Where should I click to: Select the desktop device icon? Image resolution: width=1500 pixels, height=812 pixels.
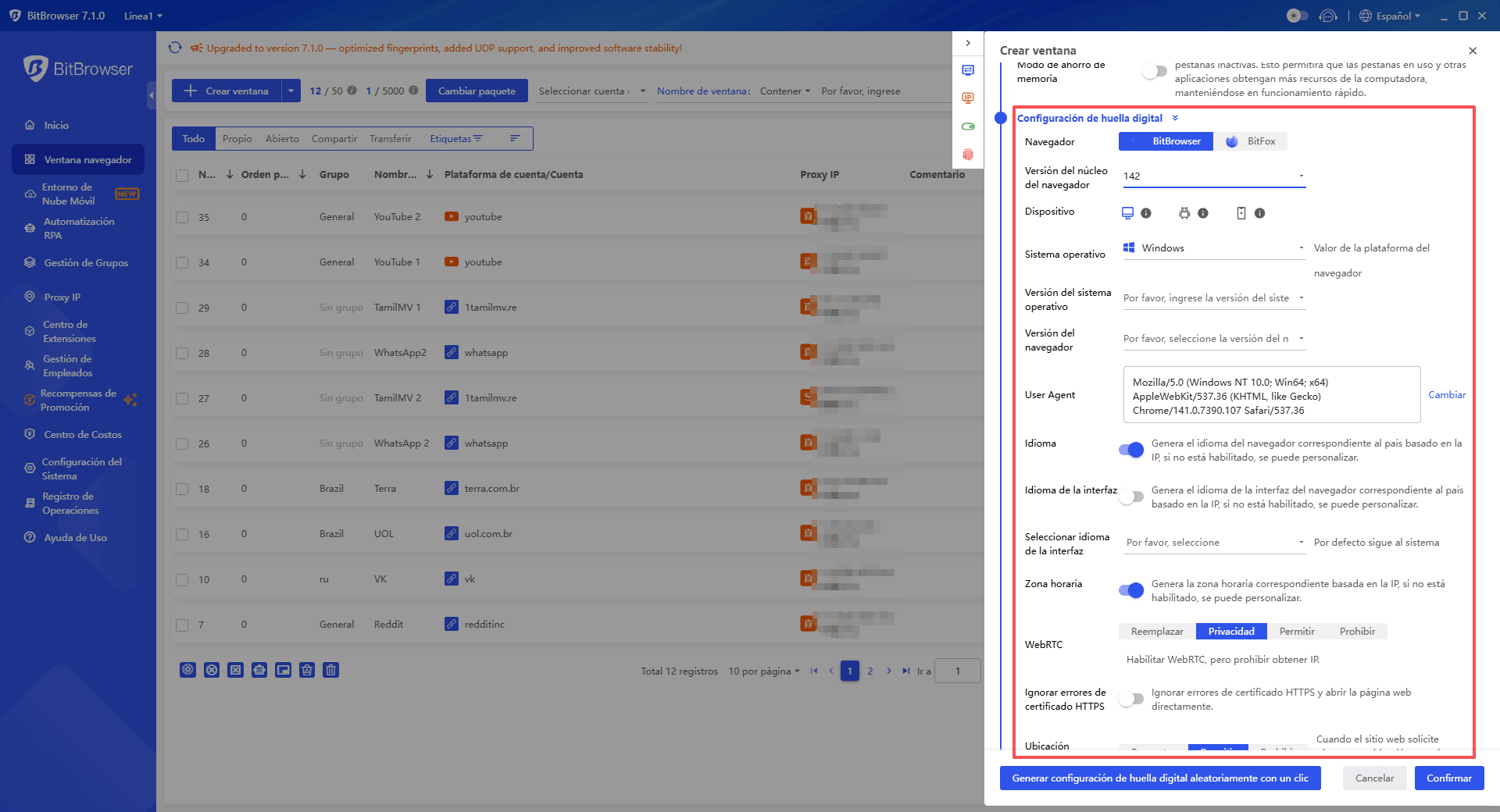tap(1127, 212)
